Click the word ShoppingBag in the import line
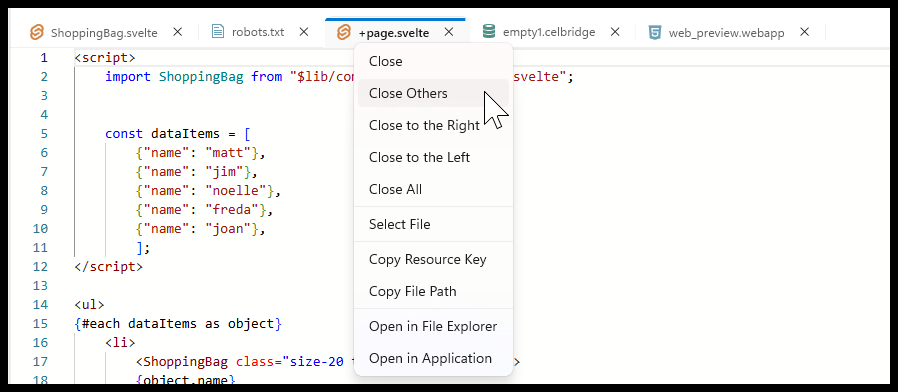This screenshot has width=898, height=392. (201, 77)
